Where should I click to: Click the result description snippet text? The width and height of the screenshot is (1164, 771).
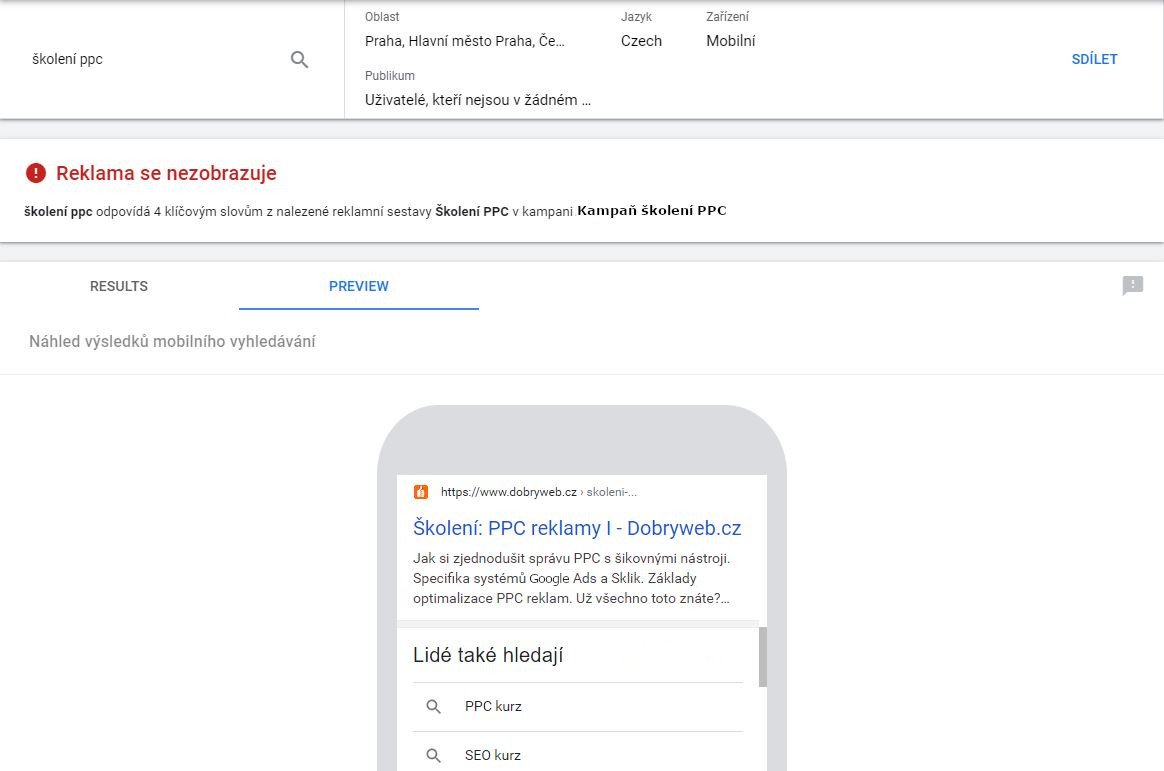click(x=572, y=578)
